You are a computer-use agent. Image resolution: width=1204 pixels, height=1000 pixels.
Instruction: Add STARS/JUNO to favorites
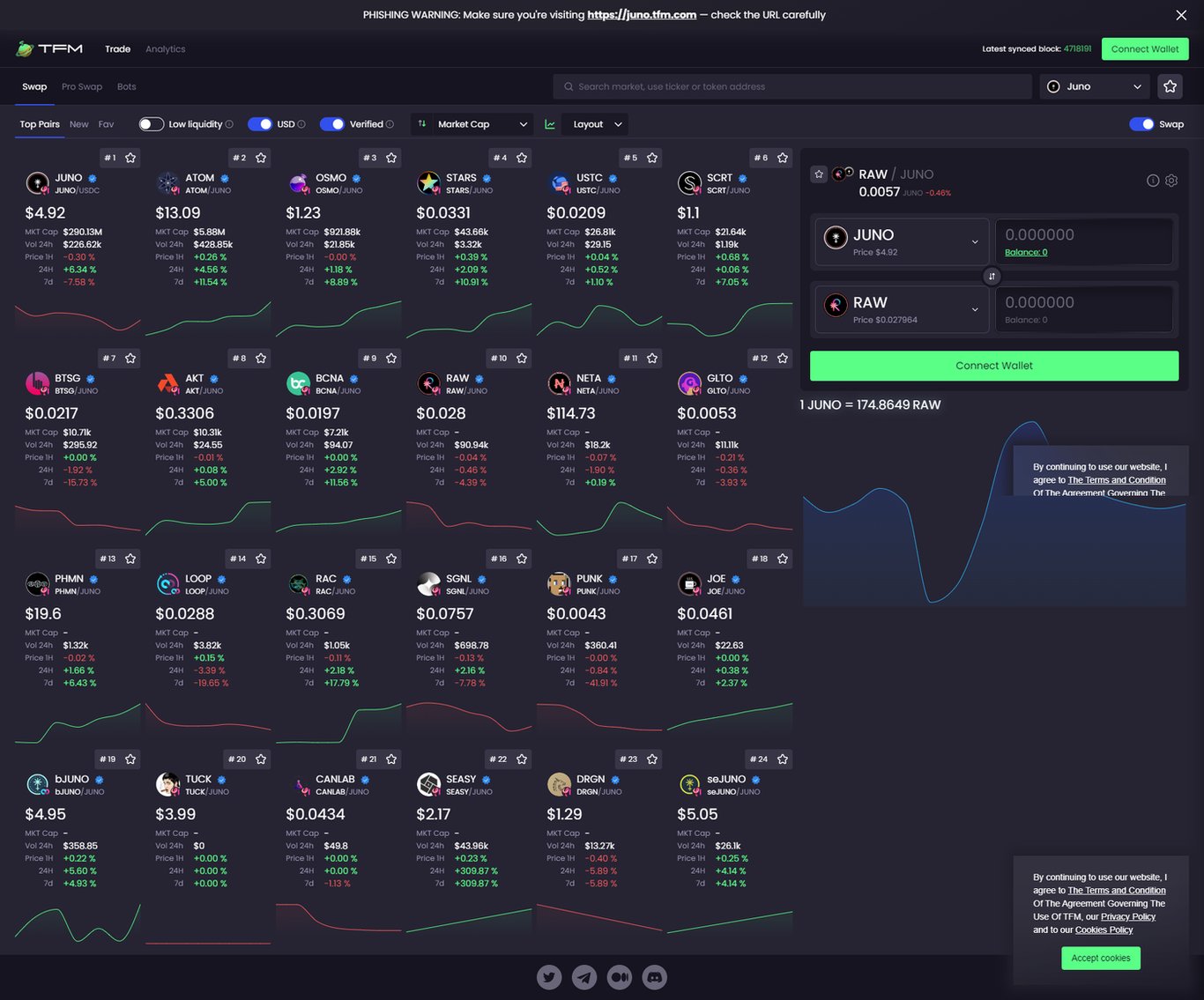coord(522,158)
